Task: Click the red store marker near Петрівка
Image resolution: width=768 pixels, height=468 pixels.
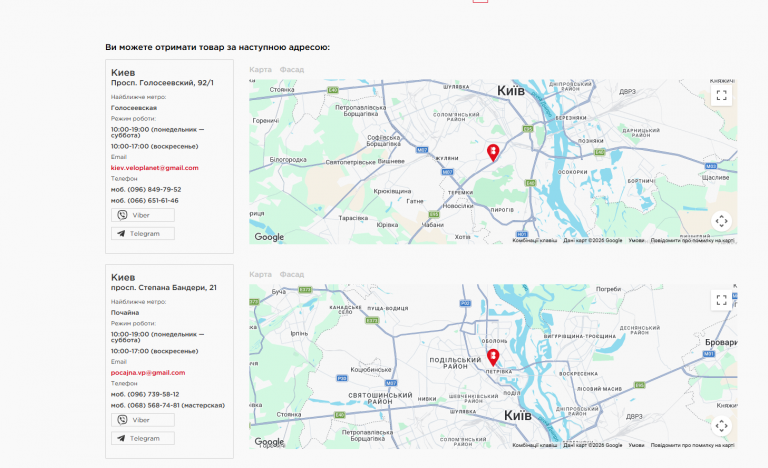Action: point(493,357)
